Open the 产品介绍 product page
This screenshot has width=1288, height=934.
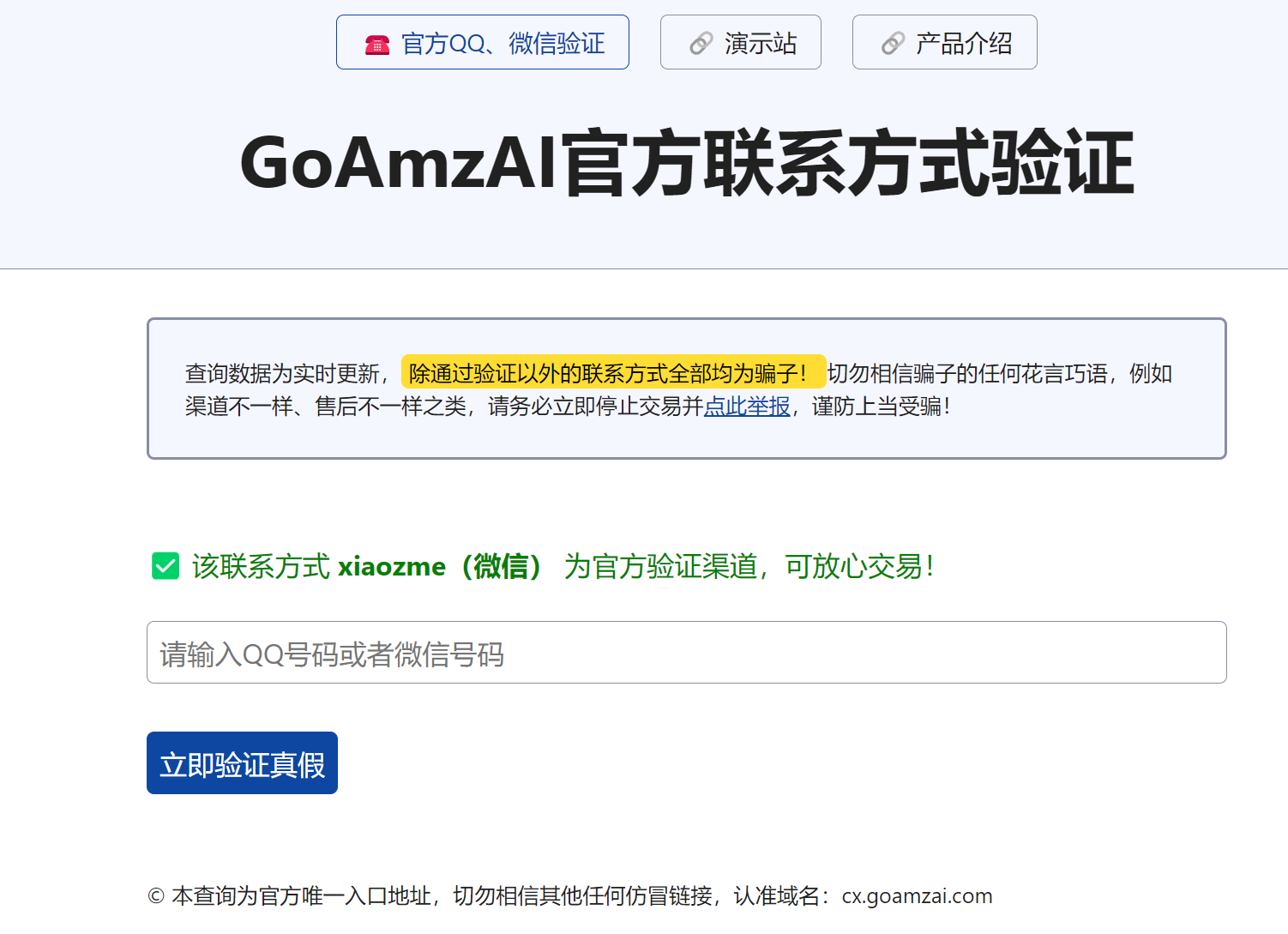coord(945,42)
